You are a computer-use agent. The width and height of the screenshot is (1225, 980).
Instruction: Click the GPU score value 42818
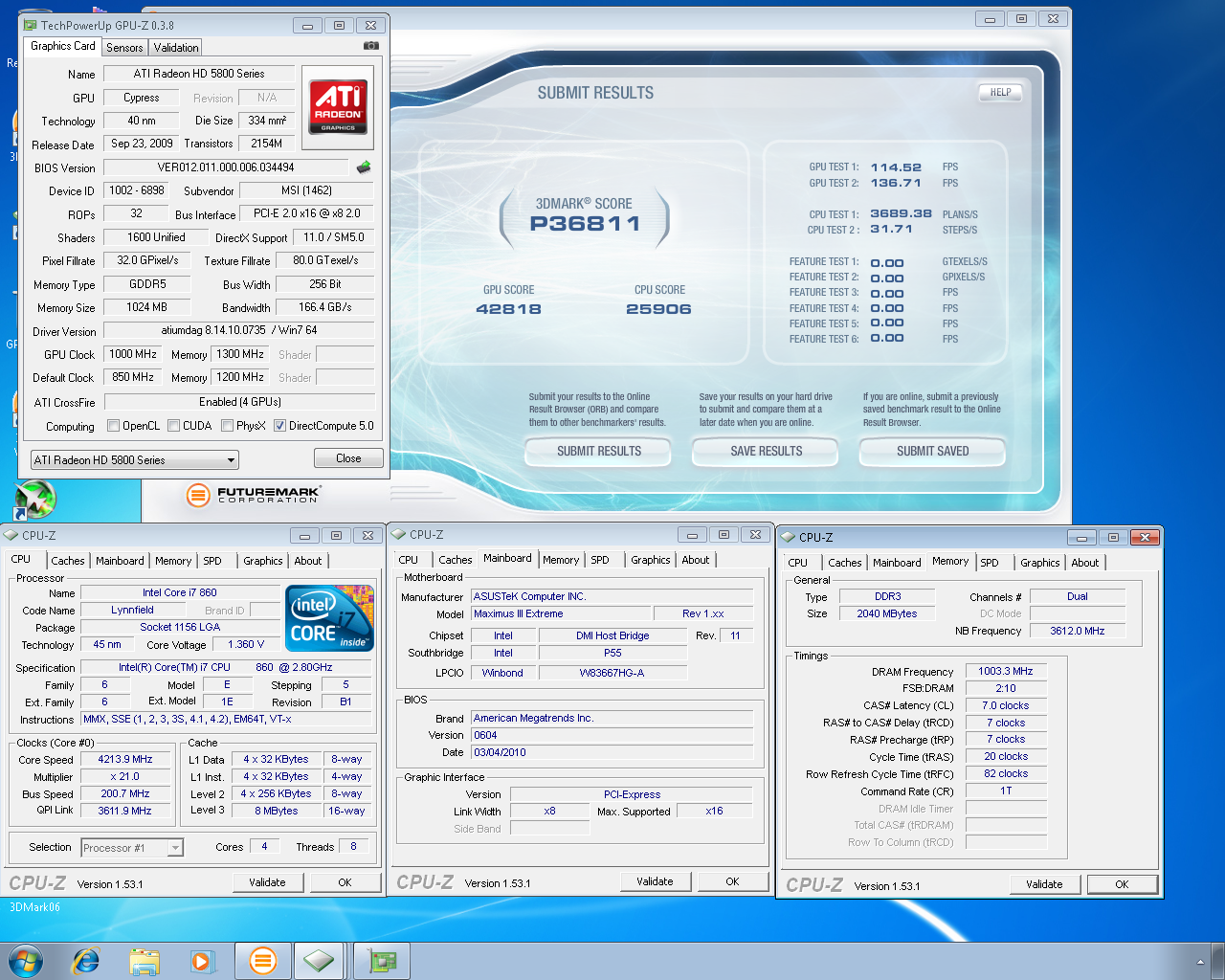[508, 309]
